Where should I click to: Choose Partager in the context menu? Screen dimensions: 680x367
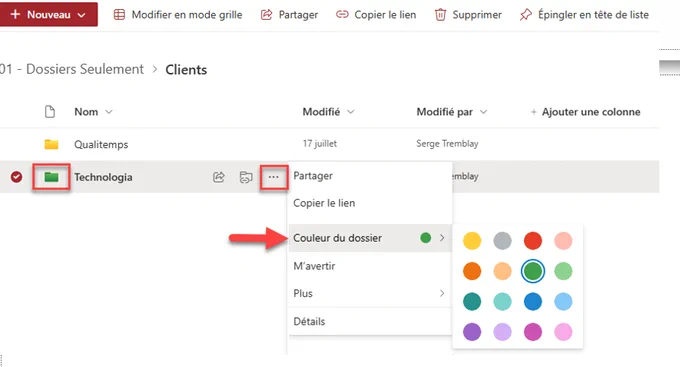tap(370, 176)
